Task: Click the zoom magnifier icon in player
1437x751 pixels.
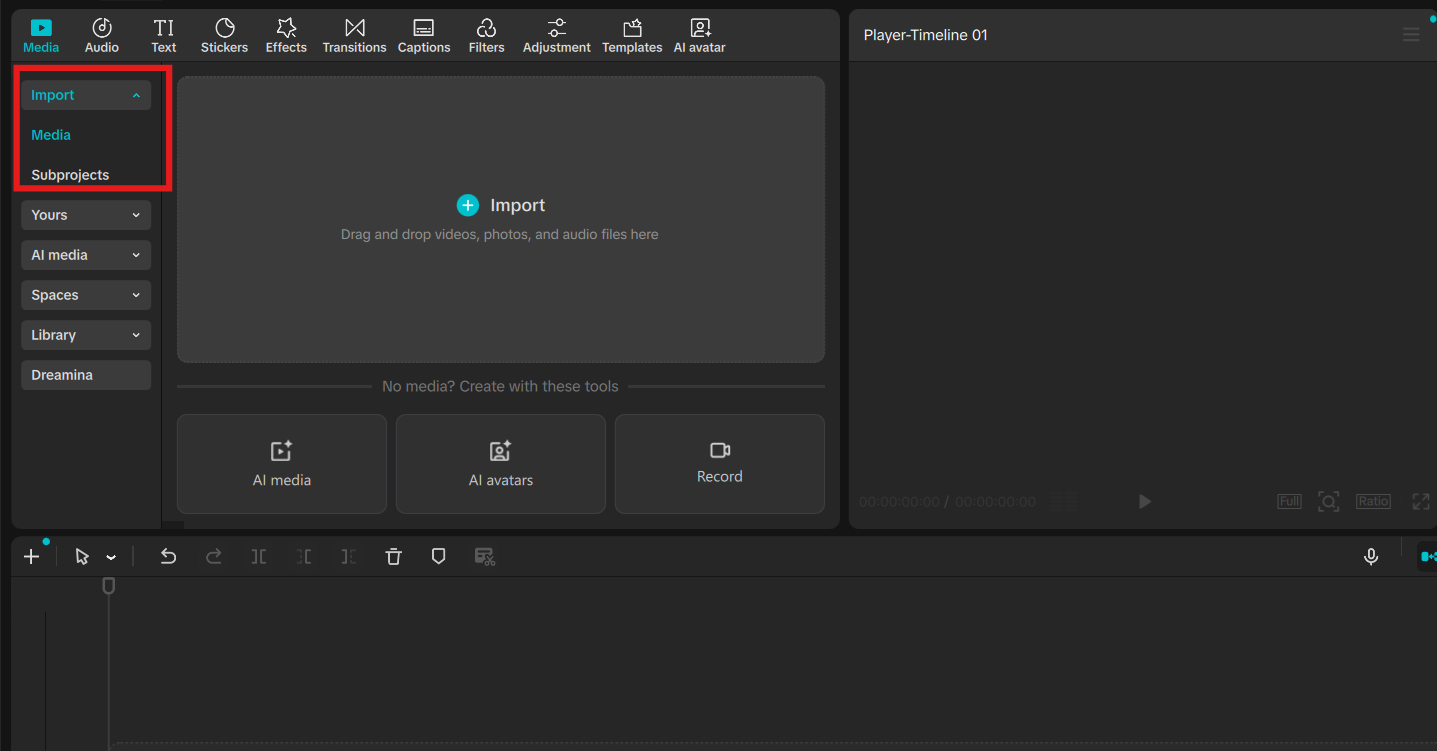Action: [x=1328, y=501]
